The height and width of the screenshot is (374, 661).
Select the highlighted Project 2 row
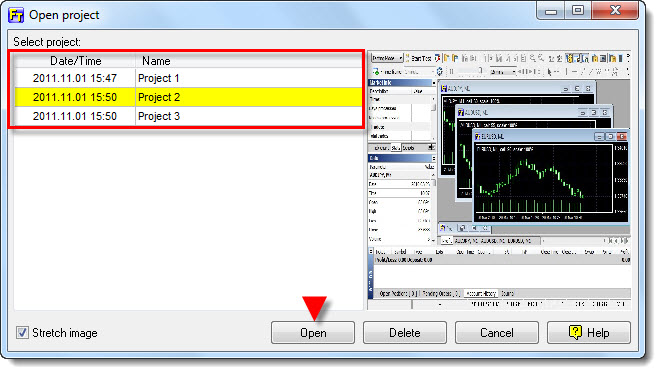(x=188, y=97)
